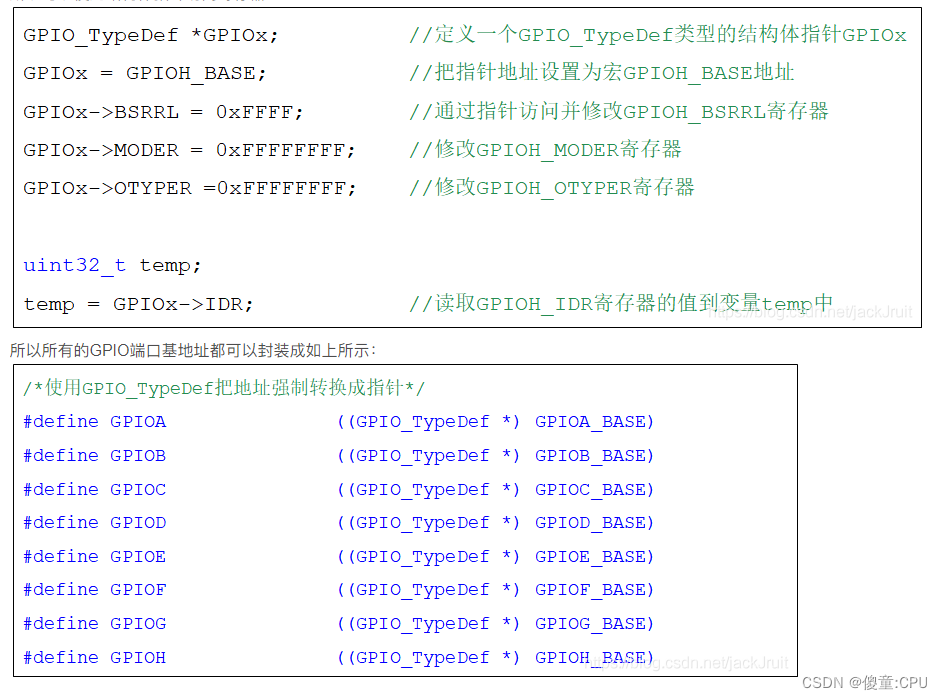
Task: Click '#define GPIOA' macro name
Action: 94,422
